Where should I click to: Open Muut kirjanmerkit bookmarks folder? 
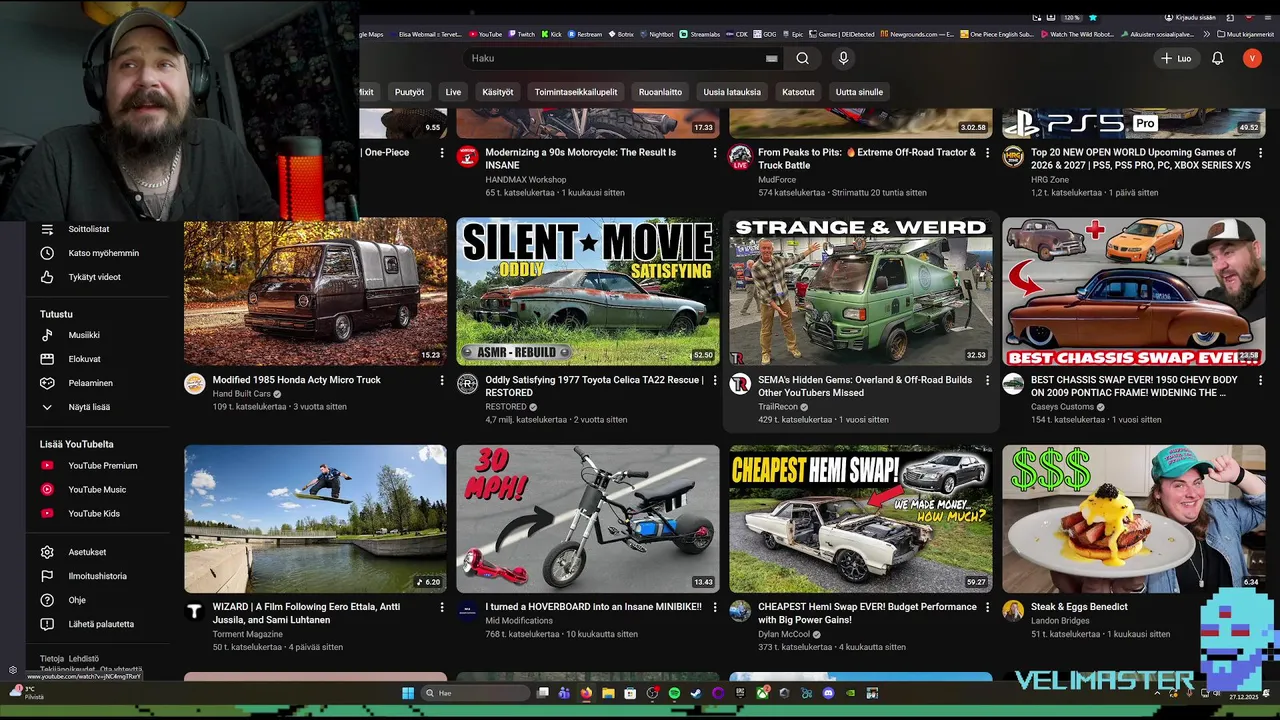point(1246,34)
